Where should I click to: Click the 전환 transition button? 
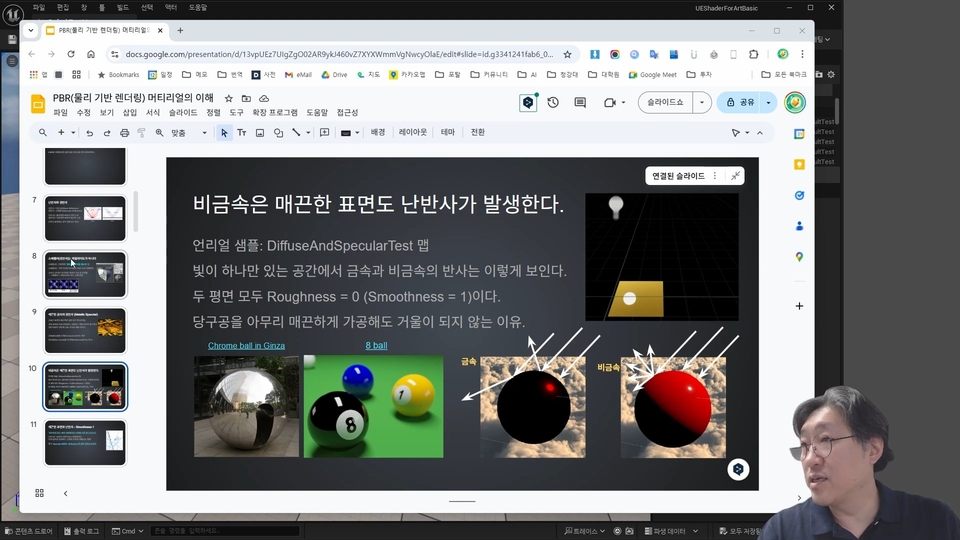[478, 132]
